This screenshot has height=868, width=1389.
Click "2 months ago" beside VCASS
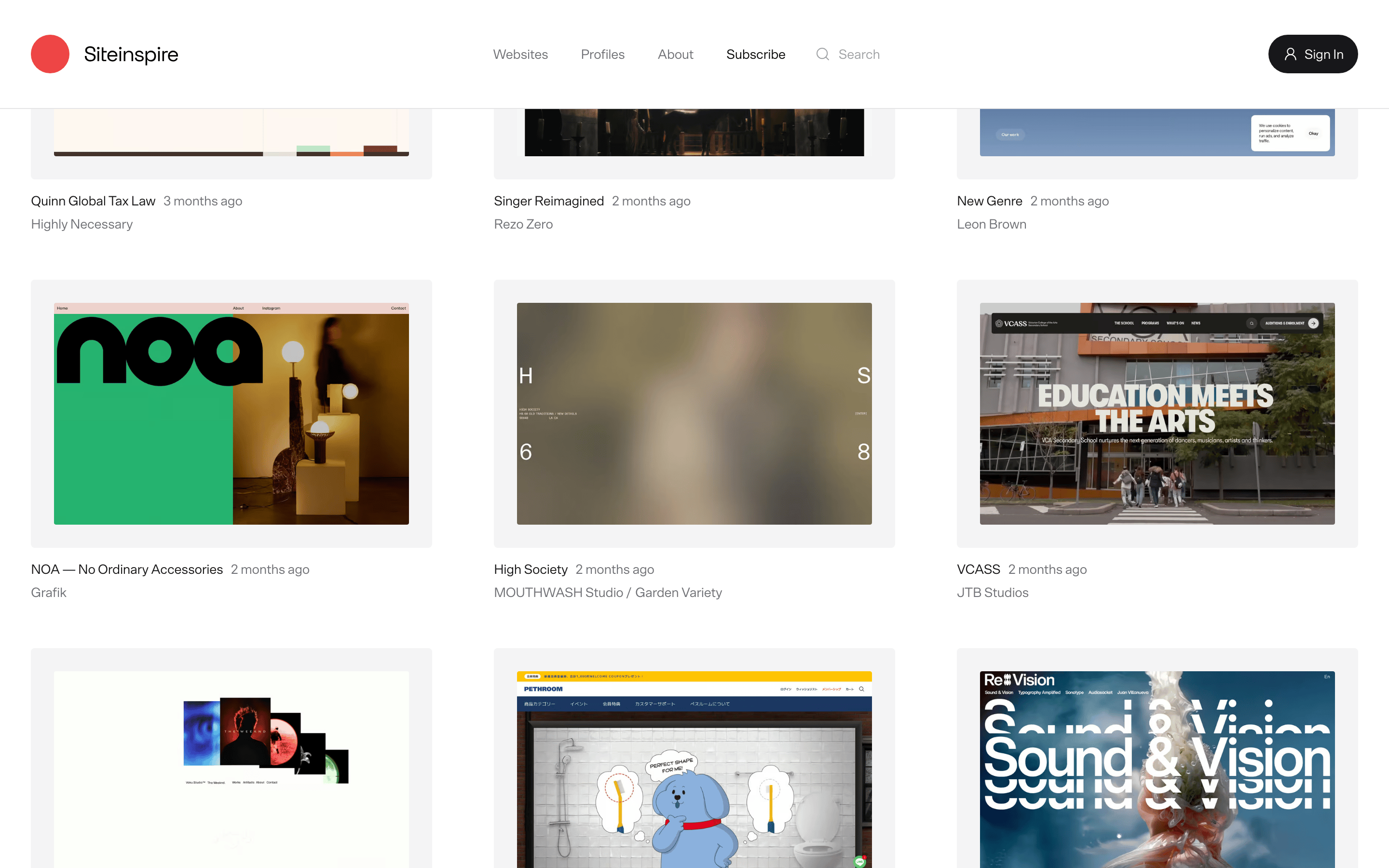[1048, 570]
